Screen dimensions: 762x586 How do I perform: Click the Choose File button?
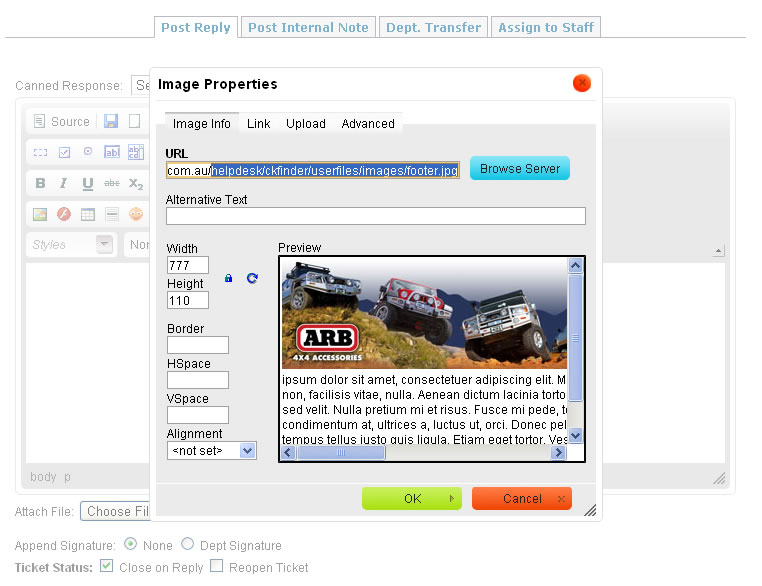pos(115,511)
